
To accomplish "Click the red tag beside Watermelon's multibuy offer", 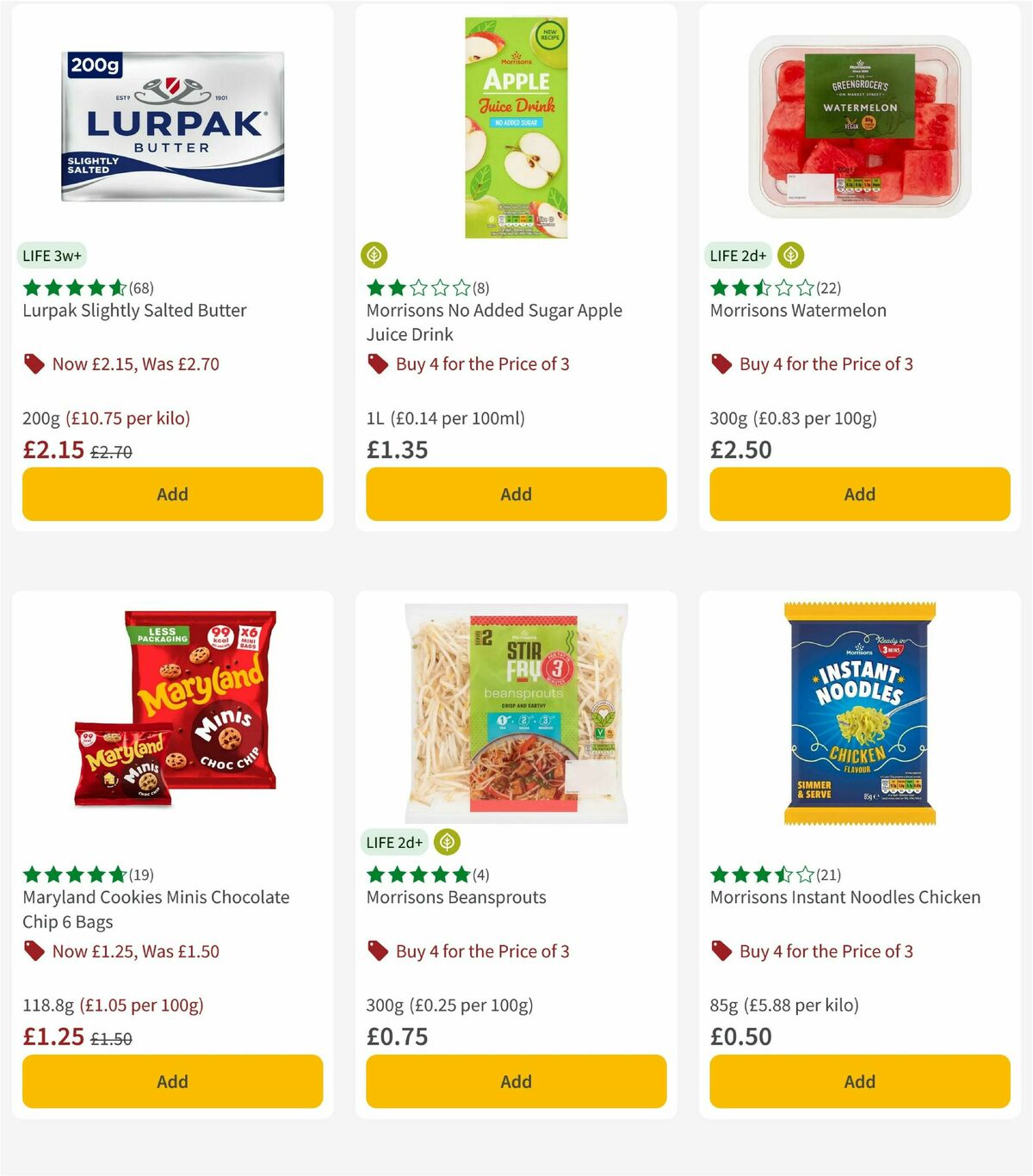I will click(720, 363).
